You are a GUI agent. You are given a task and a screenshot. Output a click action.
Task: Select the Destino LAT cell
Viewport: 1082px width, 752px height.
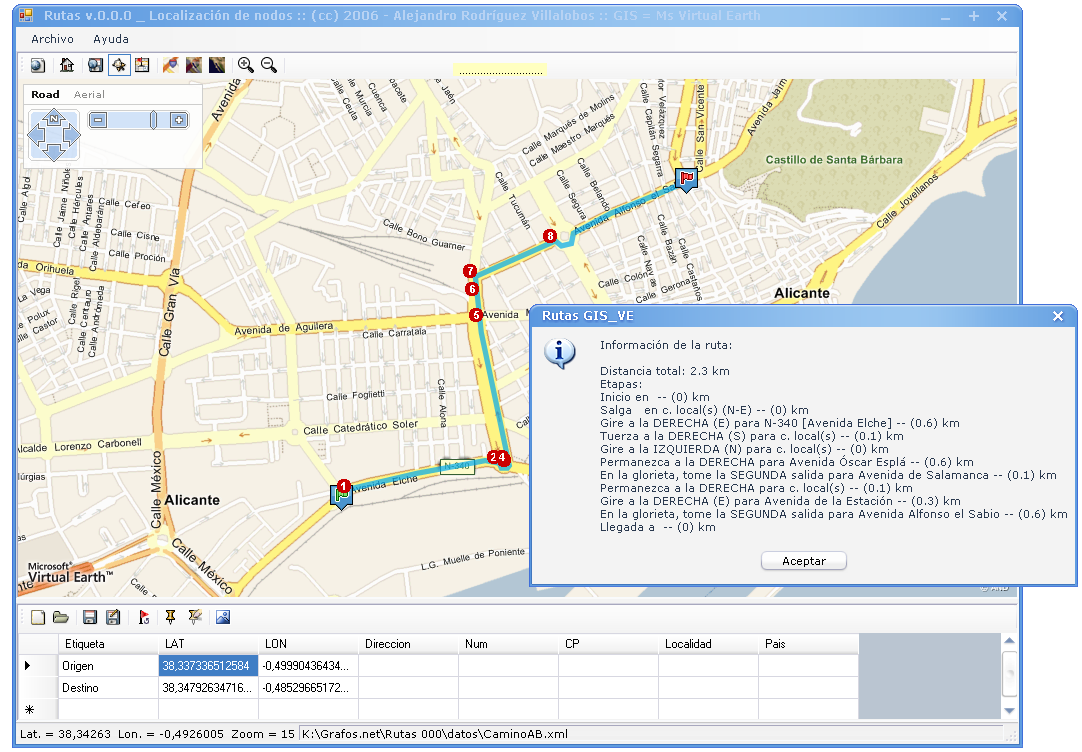point(208,688)
